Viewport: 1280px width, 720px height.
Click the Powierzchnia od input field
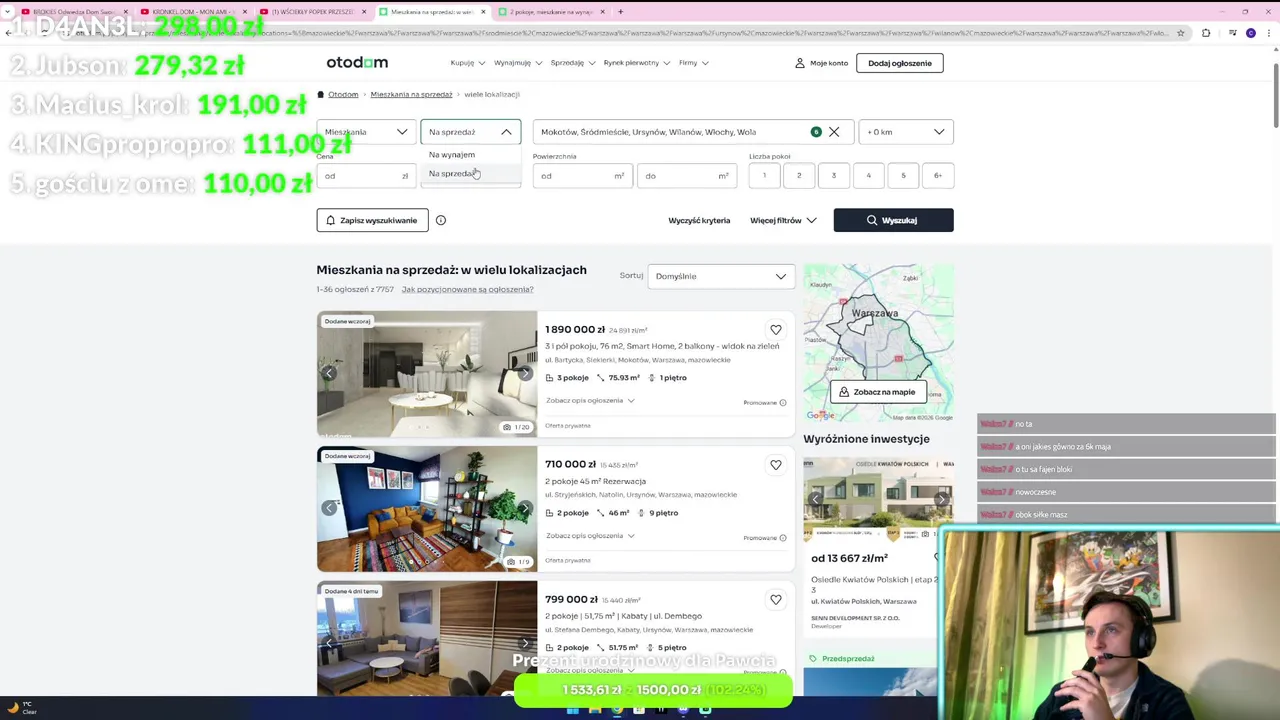pyautogui.click(x=583, y=176)
